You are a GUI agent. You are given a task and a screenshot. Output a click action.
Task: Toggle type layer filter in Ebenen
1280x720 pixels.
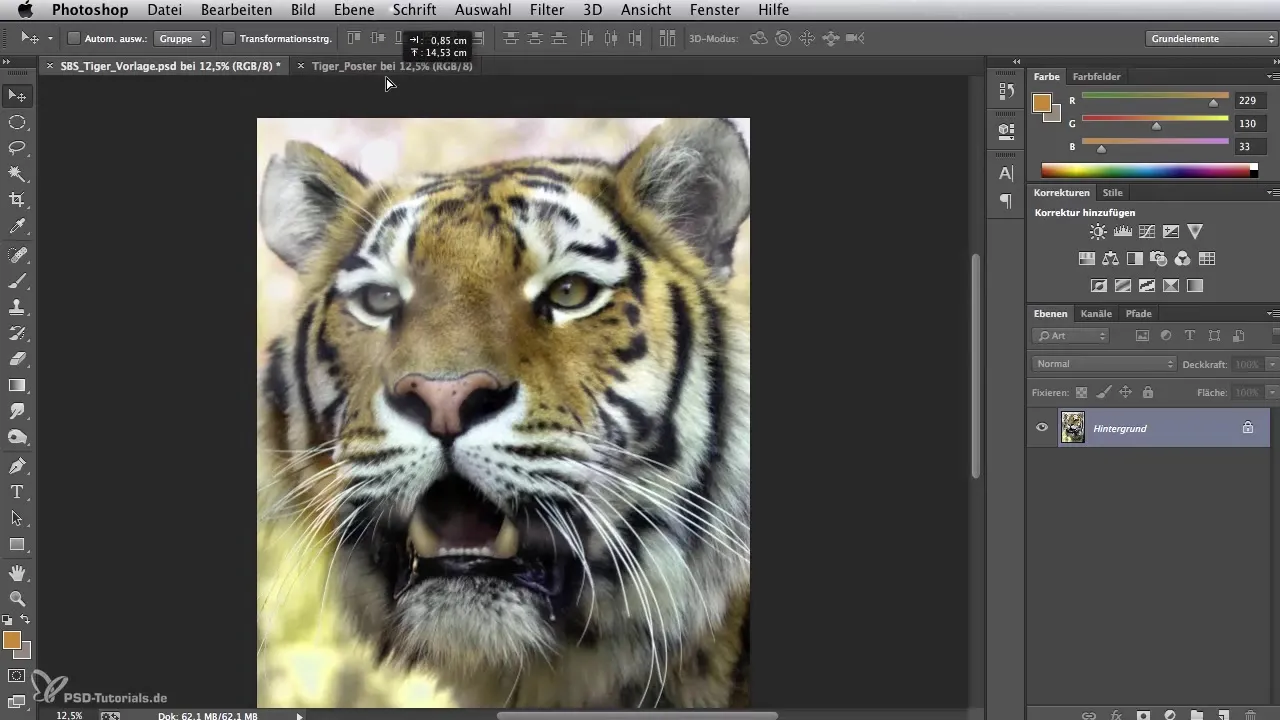point(1190,336)
